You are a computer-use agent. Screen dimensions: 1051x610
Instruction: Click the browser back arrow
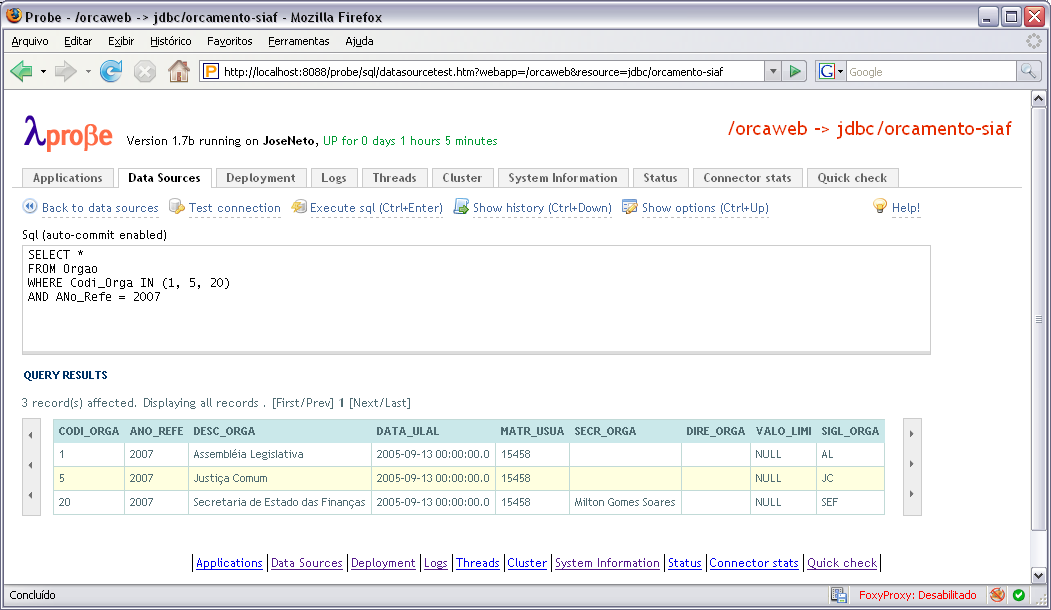click(21, 71)
